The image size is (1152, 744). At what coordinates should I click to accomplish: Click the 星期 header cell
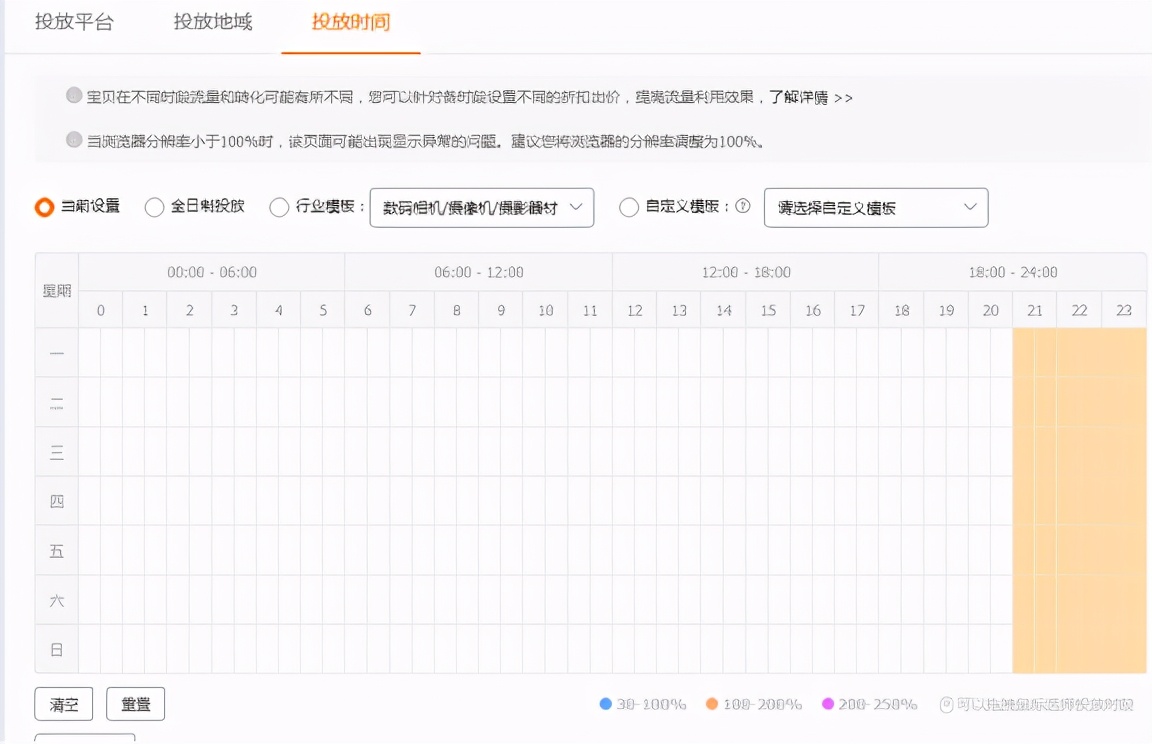pyautogui.click(x=57, y=291)
